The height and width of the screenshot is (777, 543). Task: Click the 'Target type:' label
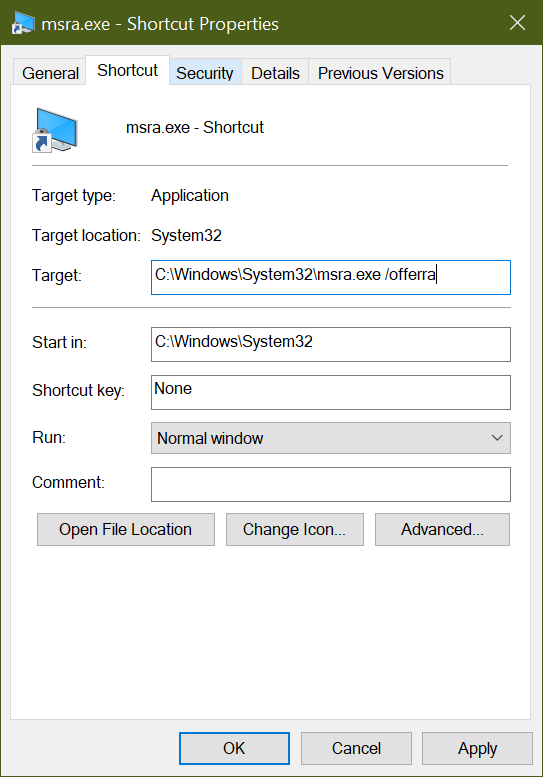tap(74, 196)
